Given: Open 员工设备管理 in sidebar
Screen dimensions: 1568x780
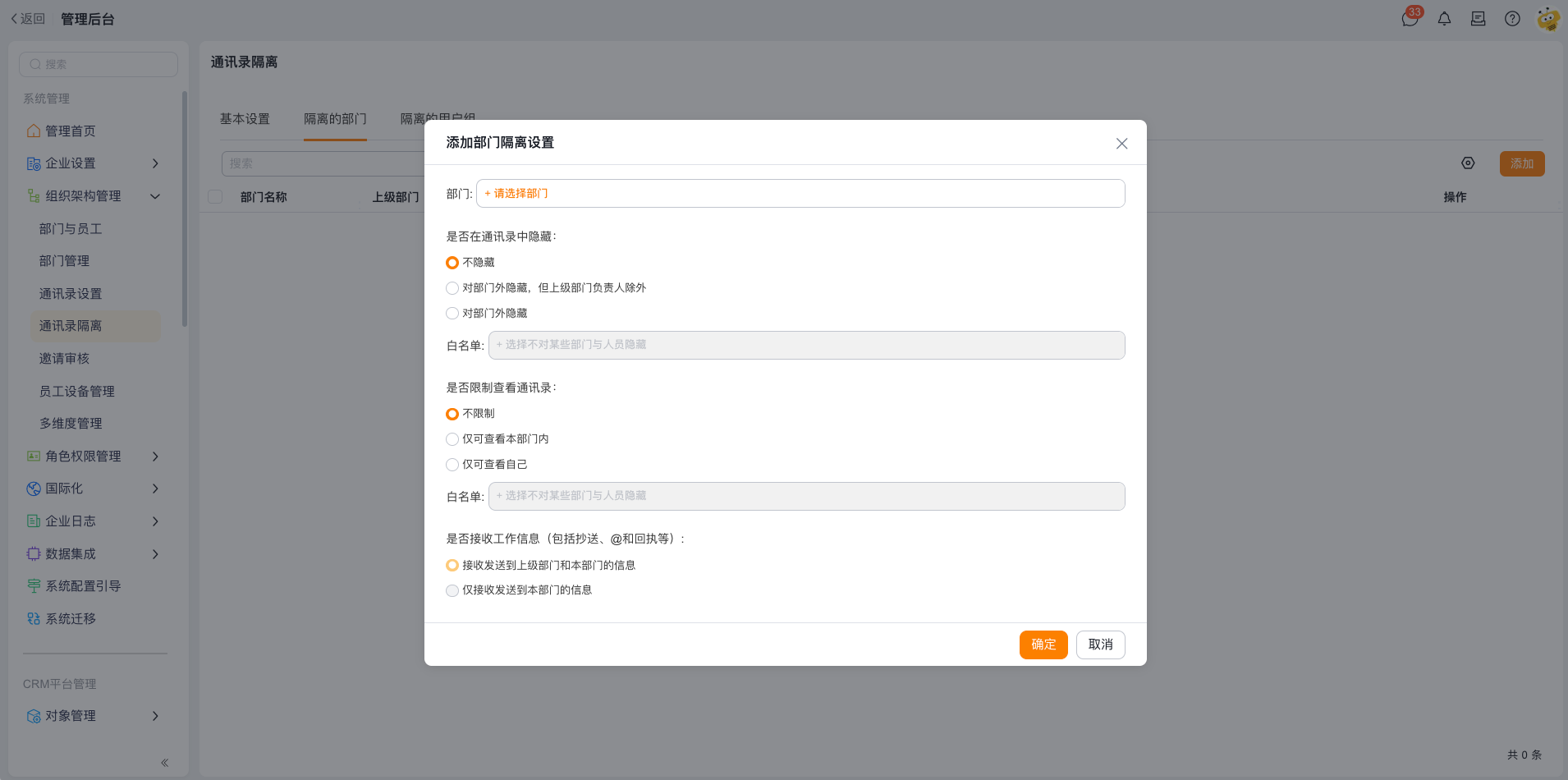Looking at the screenshot, I should click(77, 392).
